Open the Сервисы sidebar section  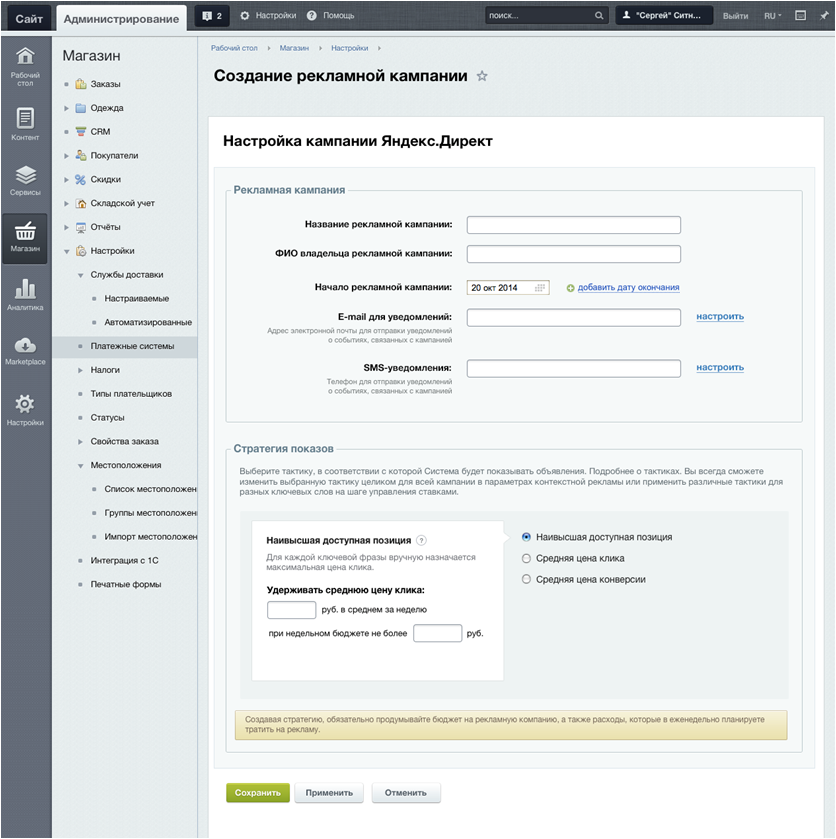[x=25, y=174]
